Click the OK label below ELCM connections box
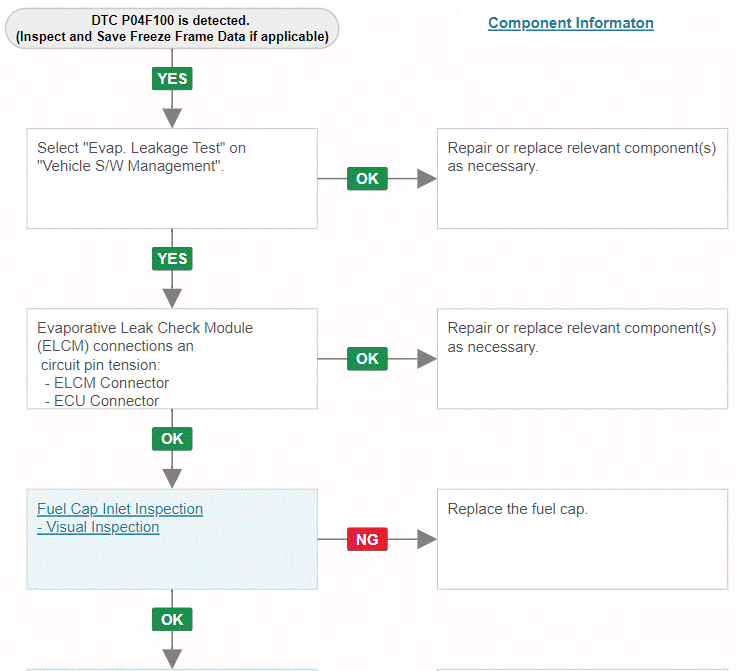The height and width of the screenshot is (671, 738). (172, 439)
